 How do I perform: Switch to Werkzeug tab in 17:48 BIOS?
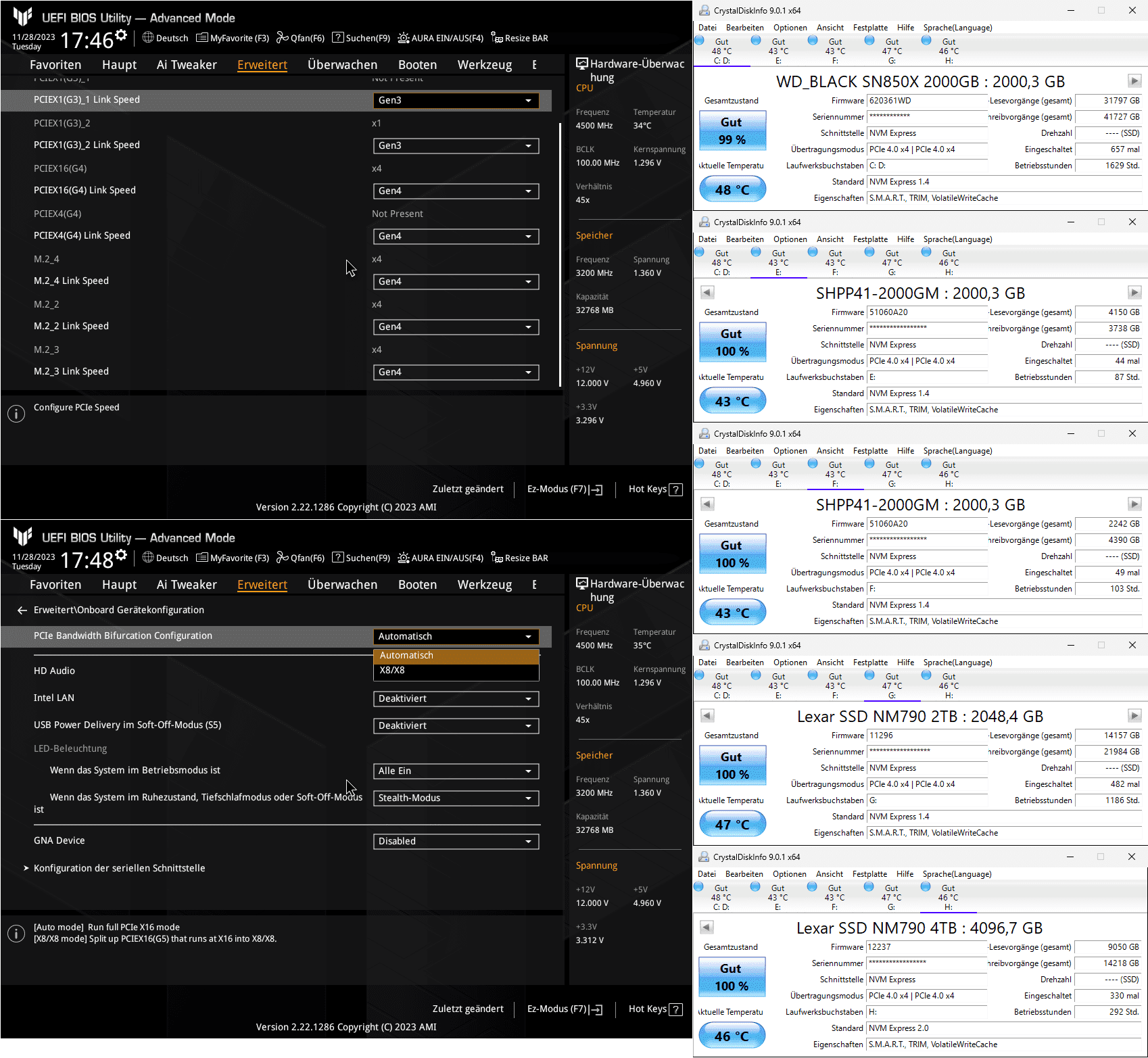click(x=485, y=585)
